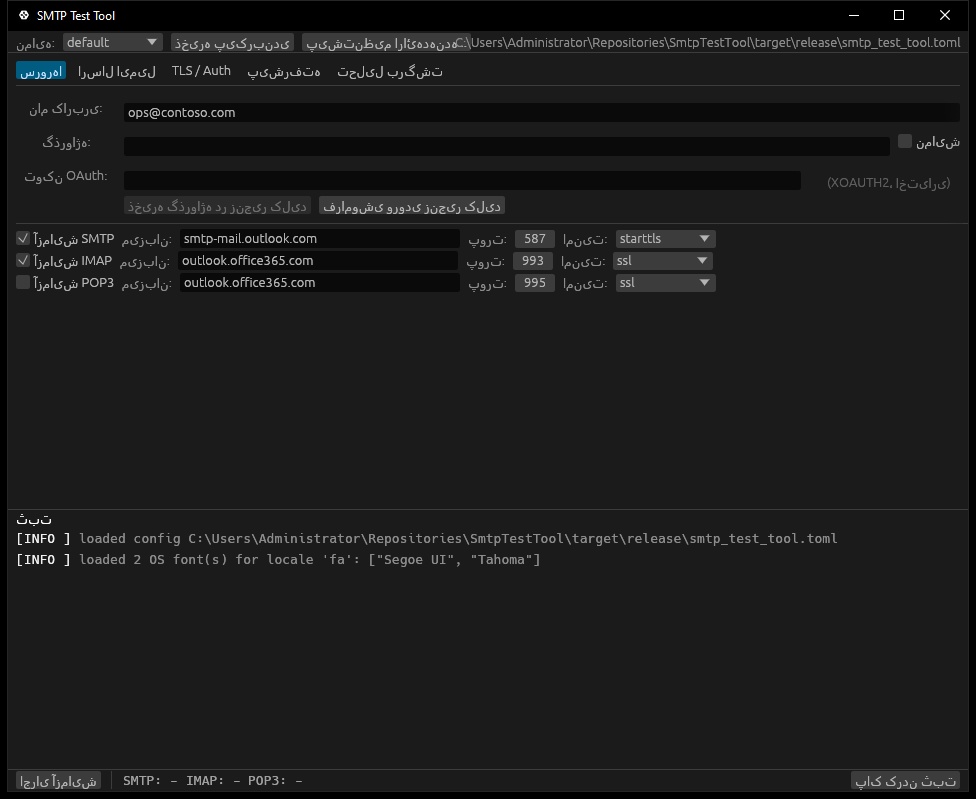The height and width of the screenshot is (799, 976).
Task: Close the SMTP Test Tool window
Action: 945,16
